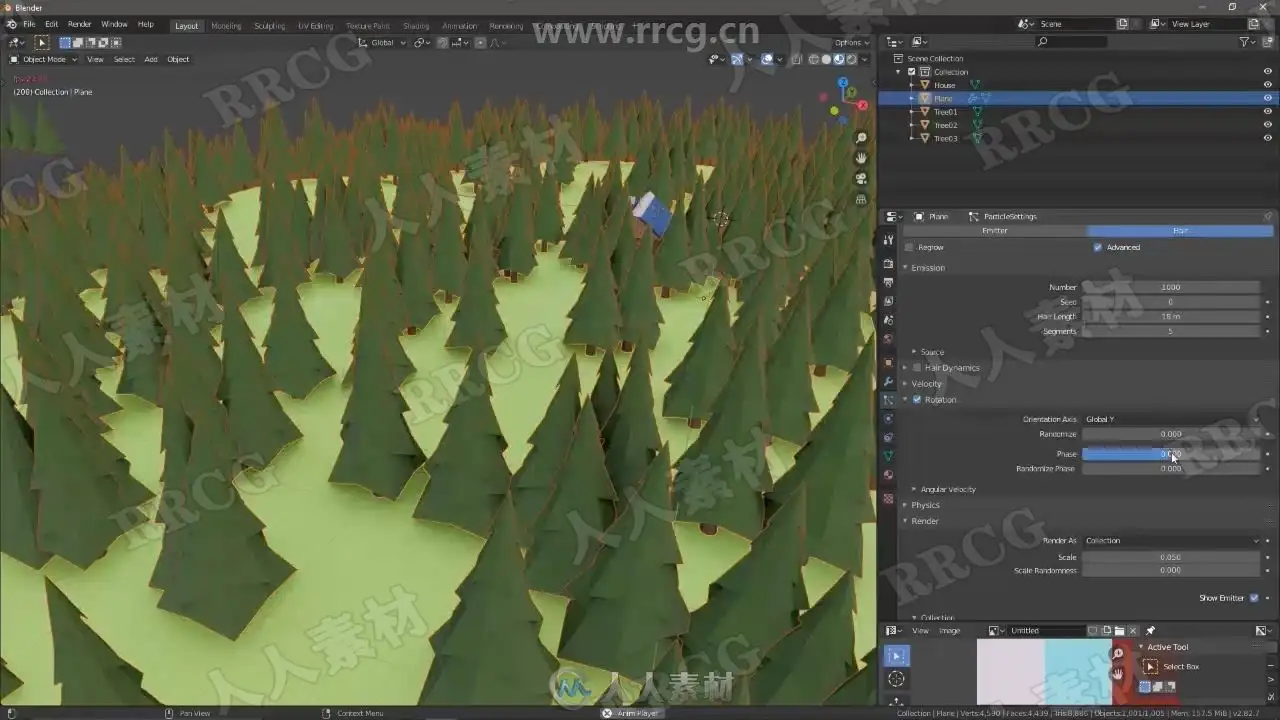This screenshot has height=720, width=1280.
Task: Click the Blender logo in the menu bar
Action: [10, 24]
